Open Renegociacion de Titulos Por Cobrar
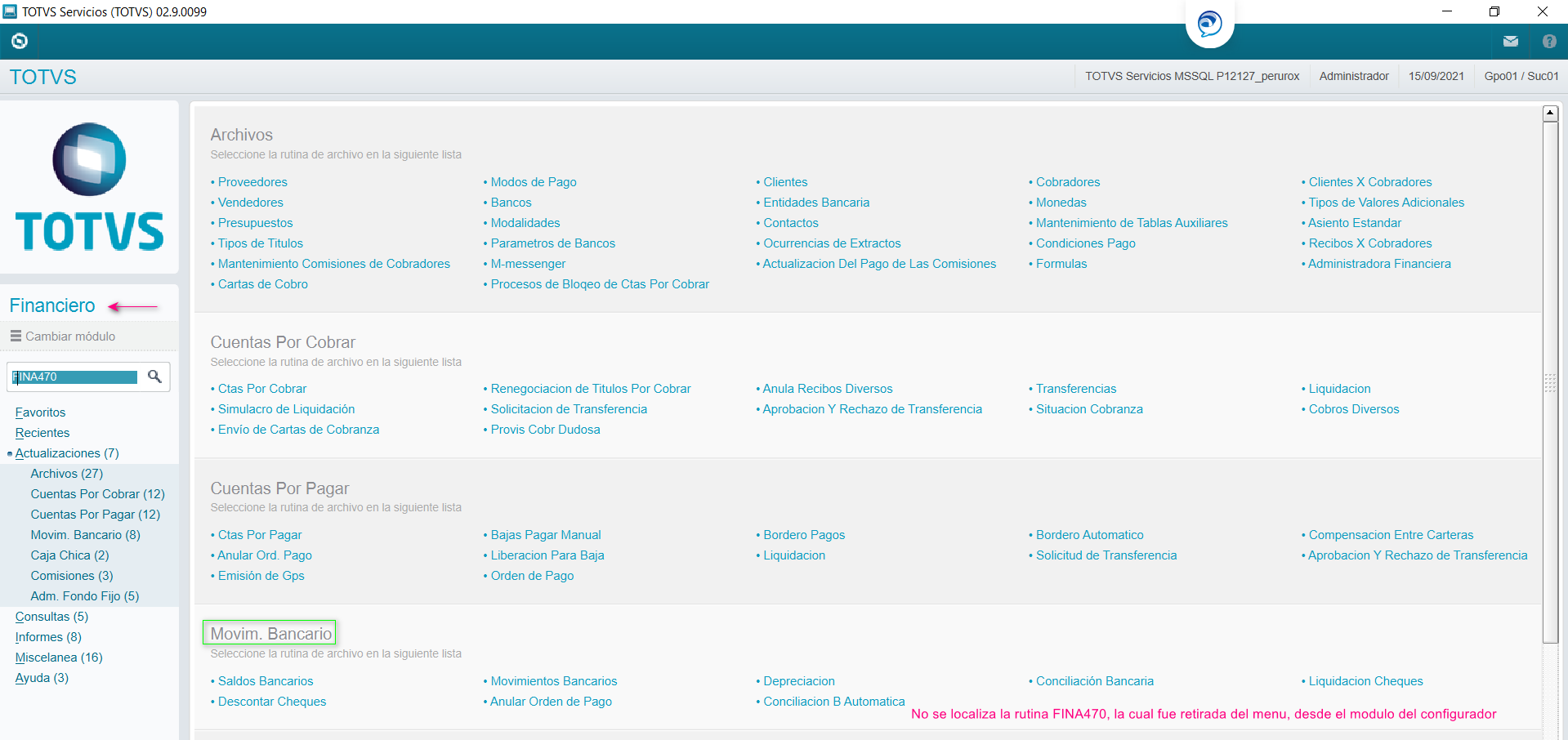 click(x=591, y=389)
